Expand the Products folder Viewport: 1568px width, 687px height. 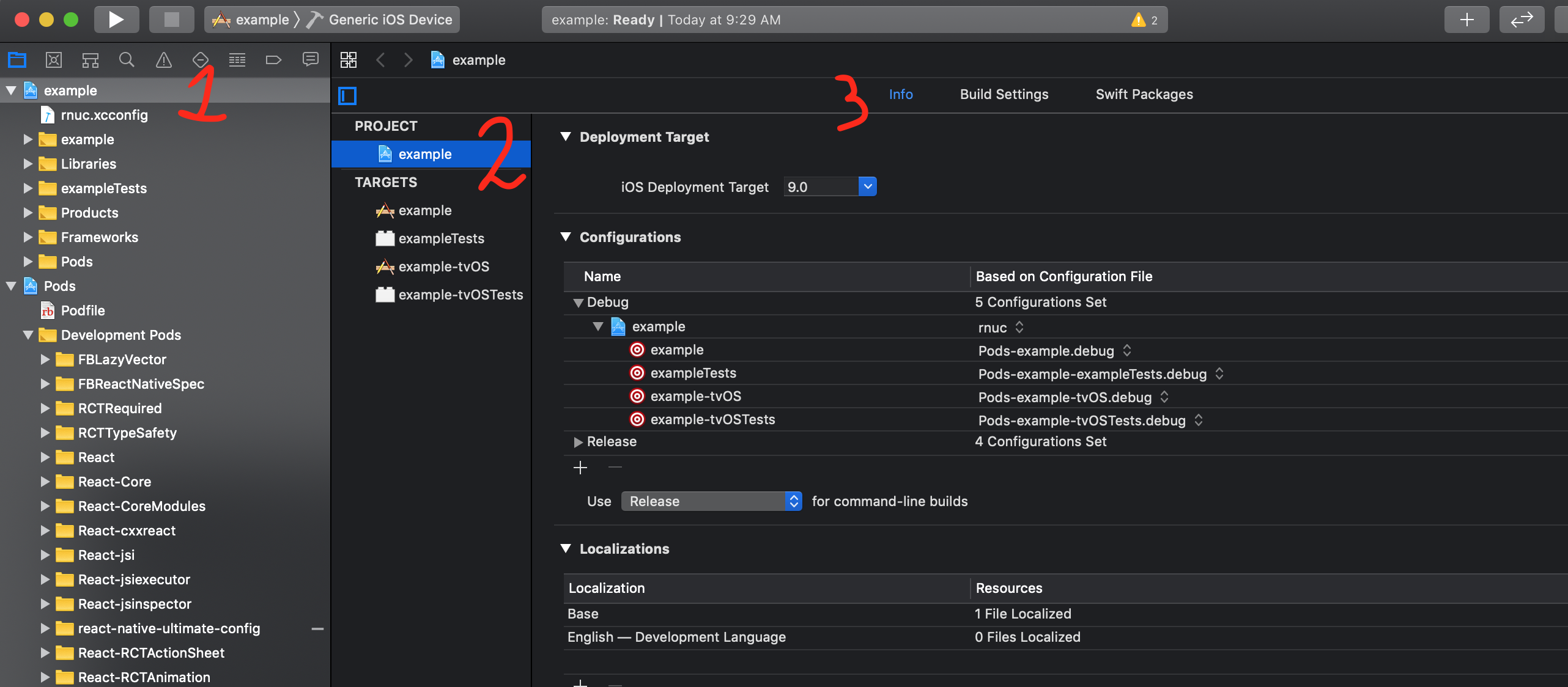click(x=28, y=213)
